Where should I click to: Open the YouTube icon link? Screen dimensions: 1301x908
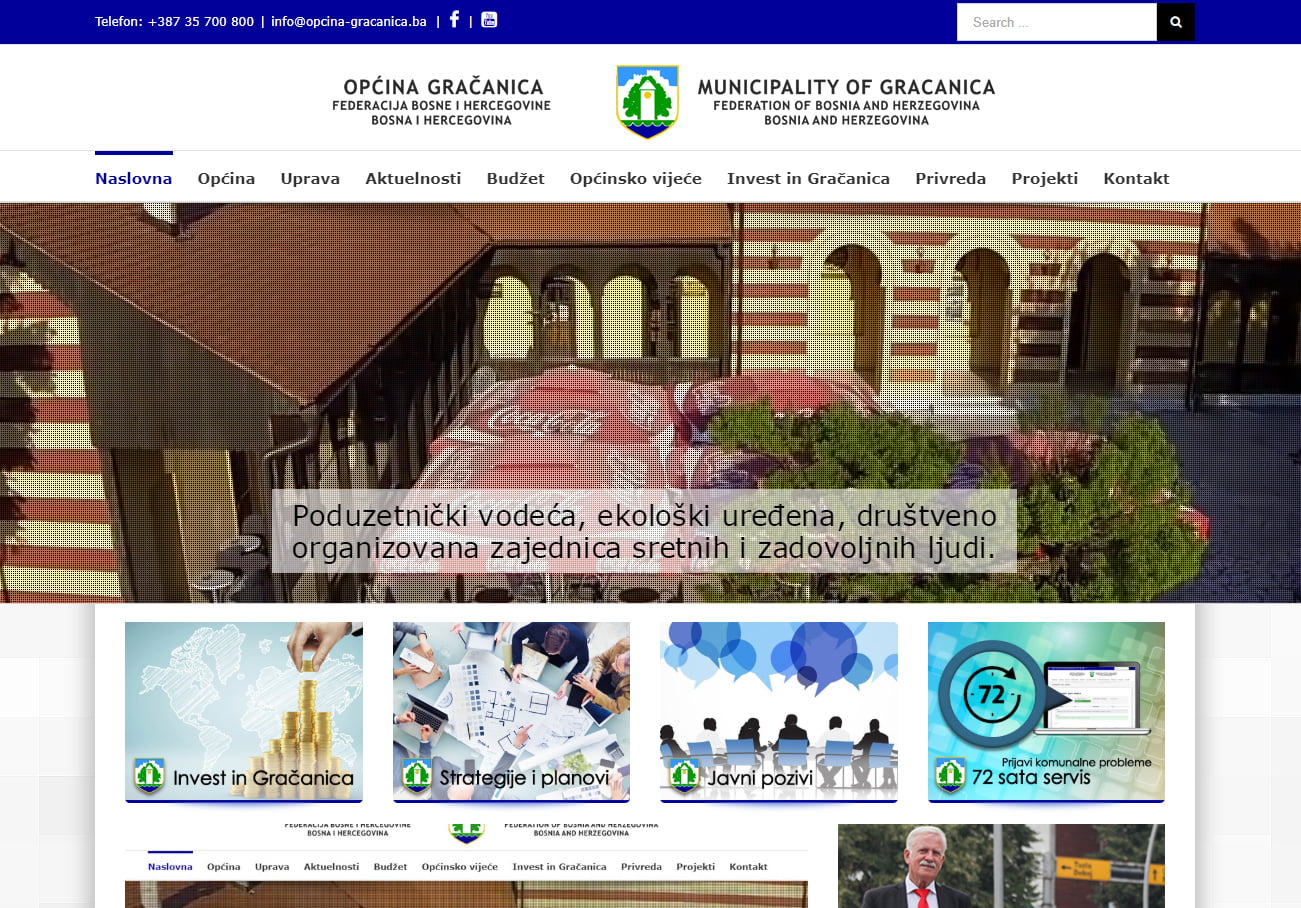[x=489, y=20]
